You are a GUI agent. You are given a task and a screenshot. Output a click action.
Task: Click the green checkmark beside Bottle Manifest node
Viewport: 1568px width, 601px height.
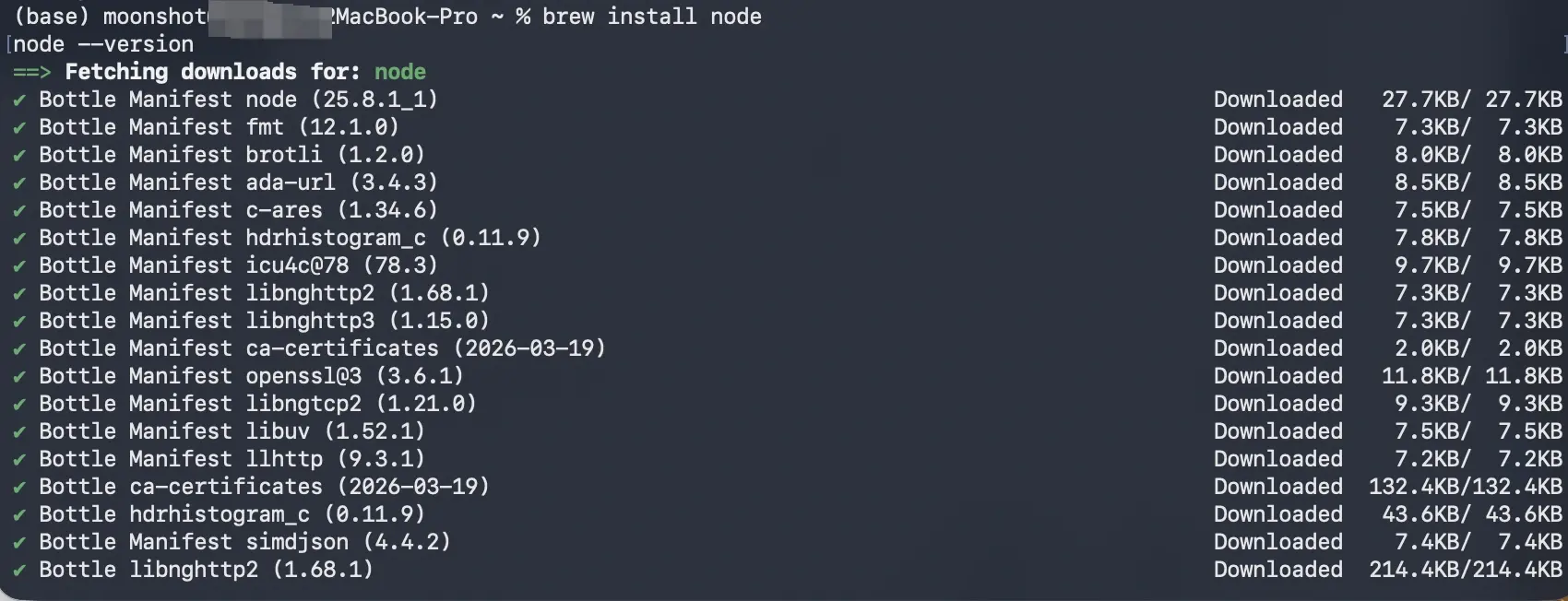tap(19, 100)
